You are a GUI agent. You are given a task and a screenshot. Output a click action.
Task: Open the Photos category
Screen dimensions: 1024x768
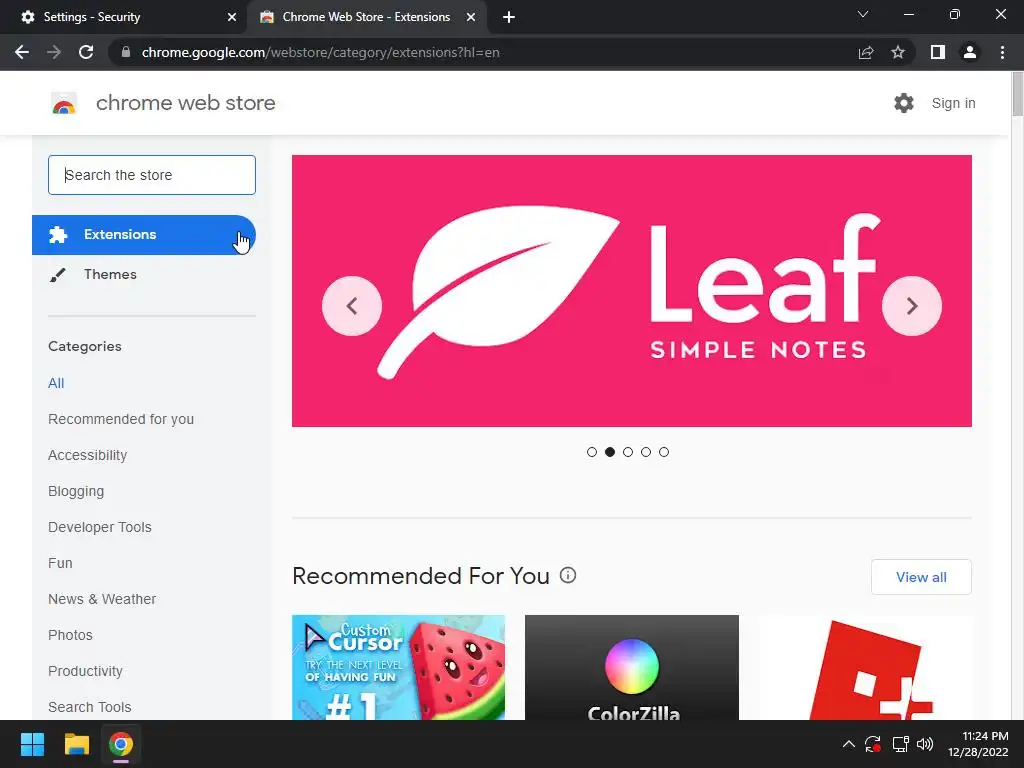pos(71,635)
